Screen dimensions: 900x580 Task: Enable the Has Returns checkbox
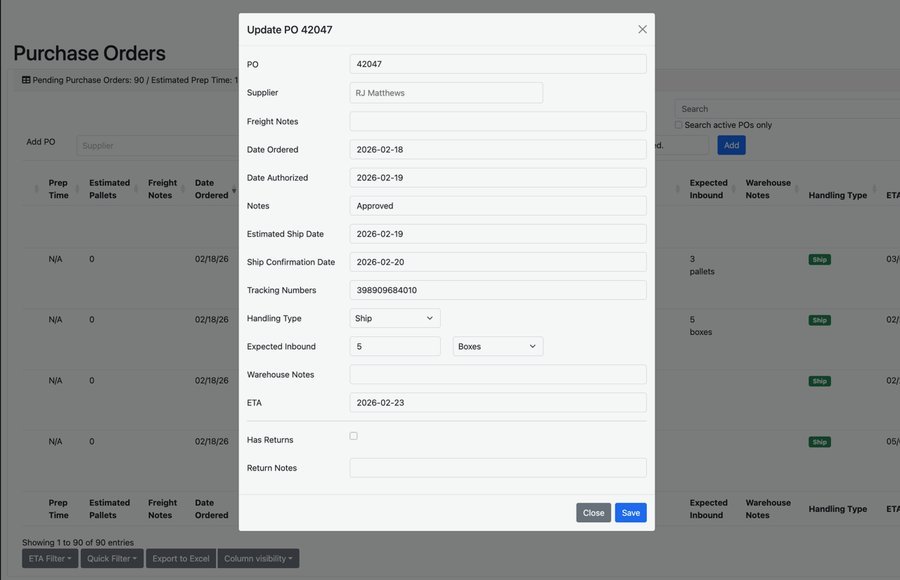coord(352,434)
